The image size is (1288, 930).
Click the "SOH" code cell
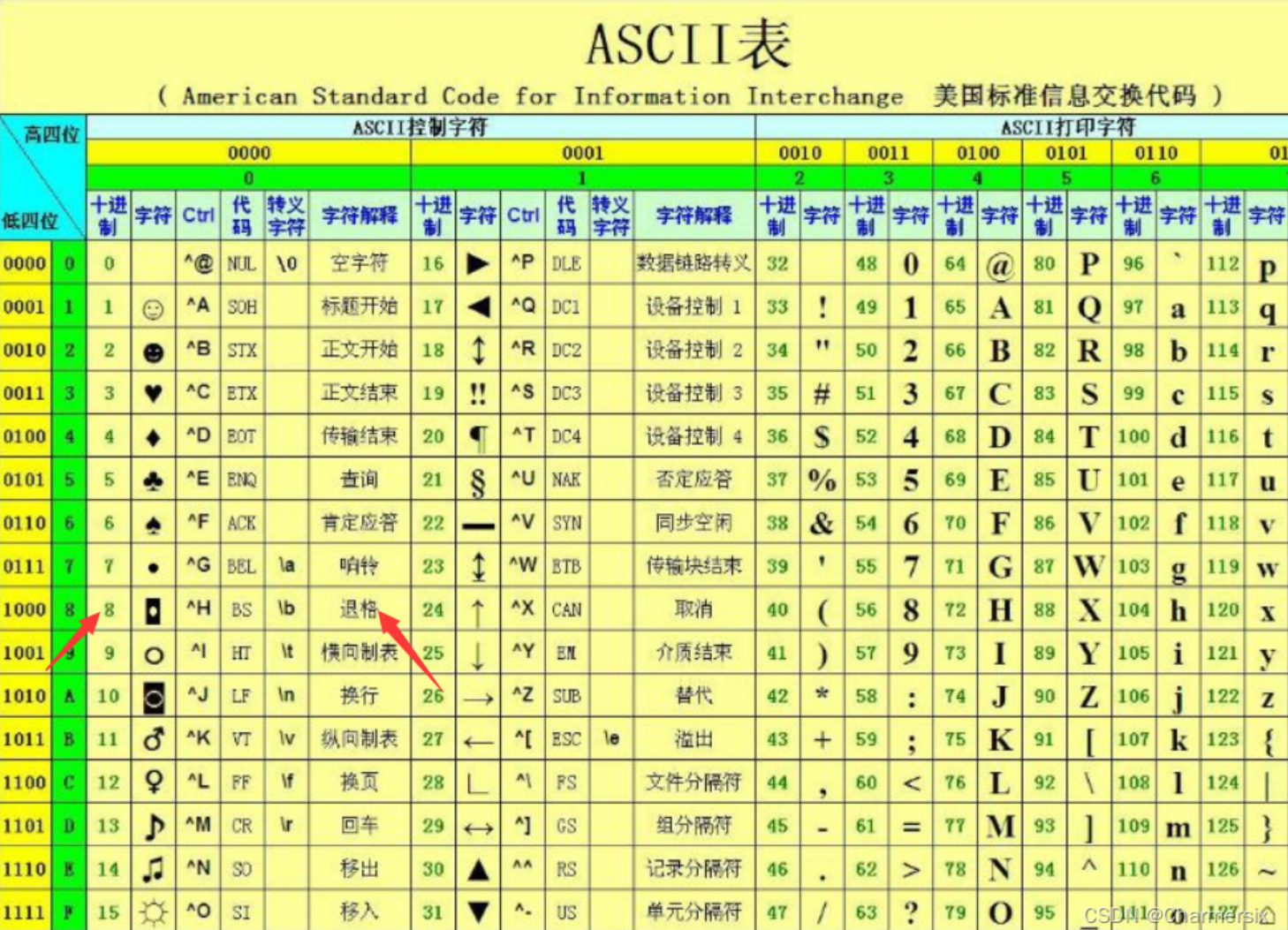point(241,306)
